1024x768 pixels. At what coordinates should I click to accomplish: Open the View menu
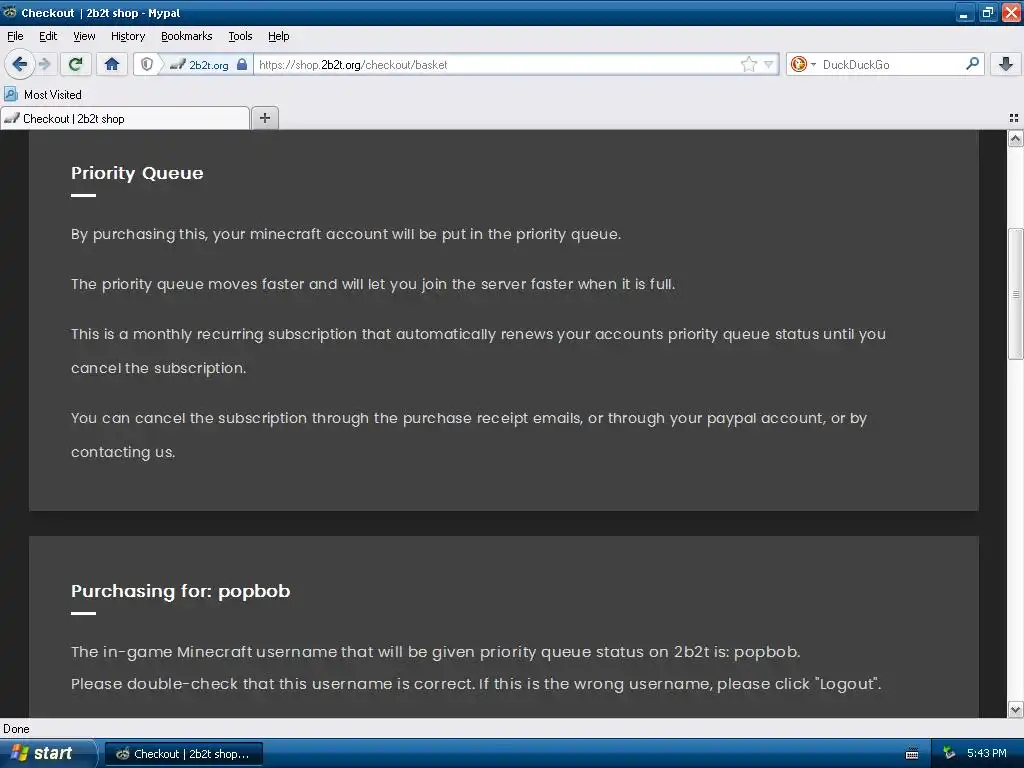point(84,37)
